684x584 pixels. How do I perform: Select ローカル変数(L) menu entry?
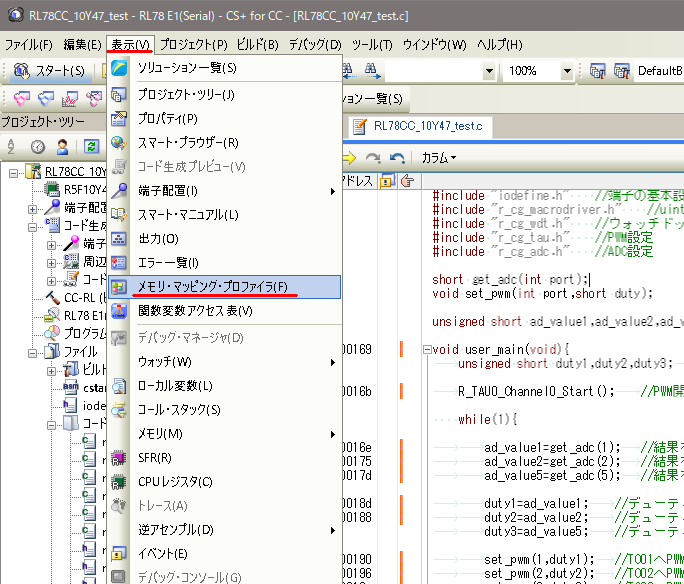(x=225, y=386)
